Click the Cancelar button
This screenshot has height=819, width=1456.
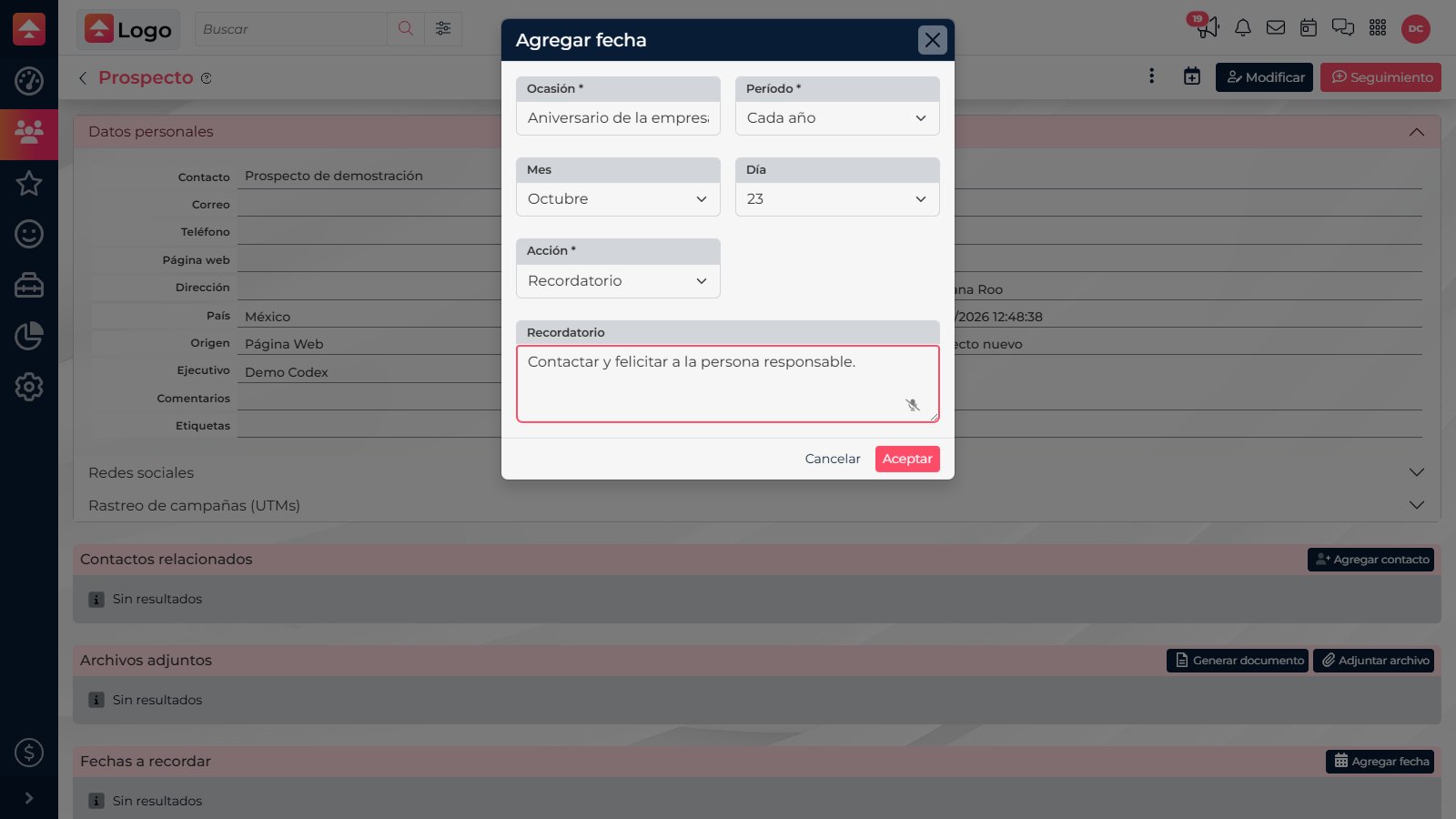click(833, 459)
